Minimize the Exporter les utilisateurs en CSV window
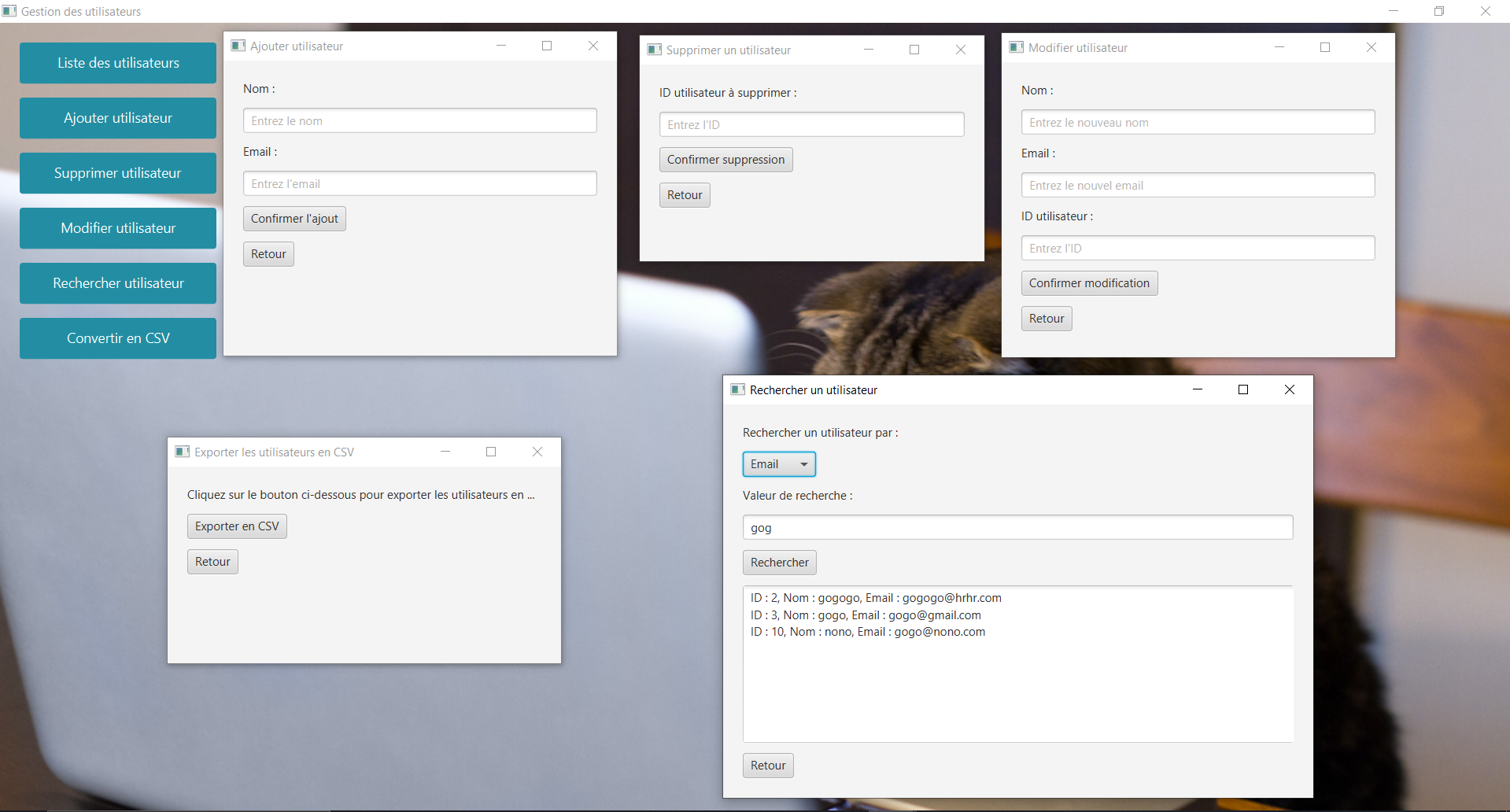Image resolution: width=1510 pixels, height=812 pixels. 445,452
